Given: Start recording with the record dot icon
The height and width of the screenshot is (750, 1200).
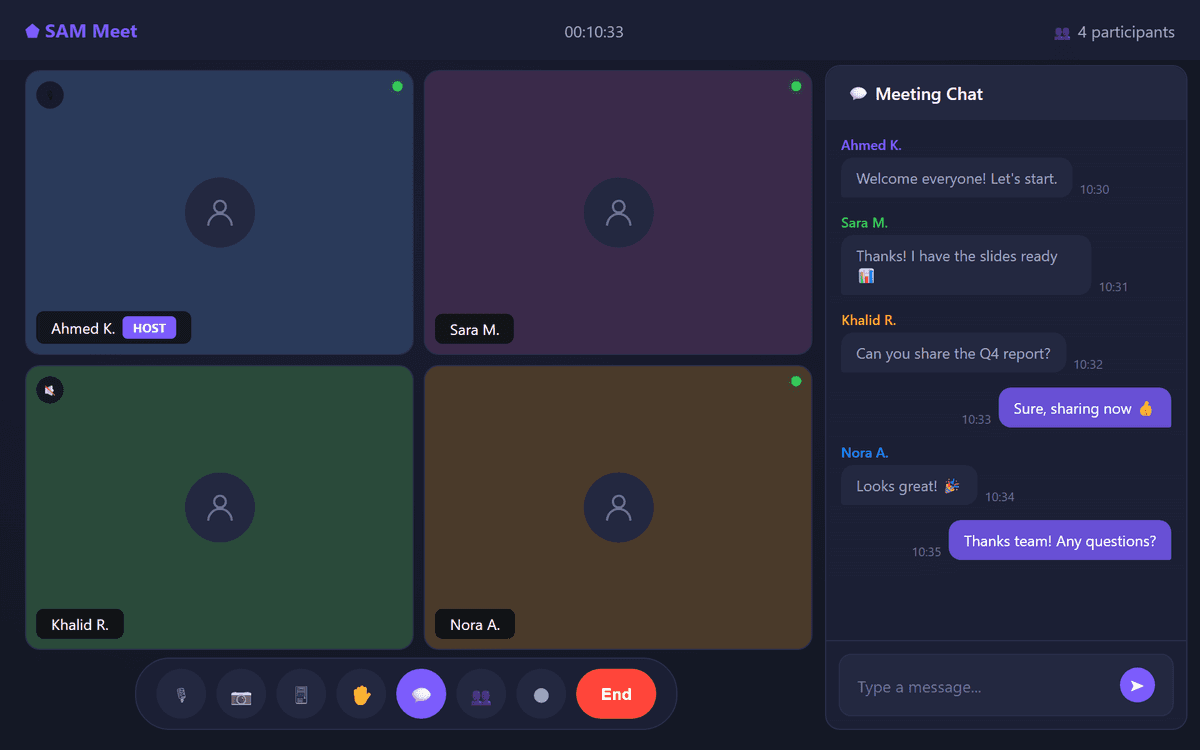Looking at the screenshot, I should pos(541,694).
